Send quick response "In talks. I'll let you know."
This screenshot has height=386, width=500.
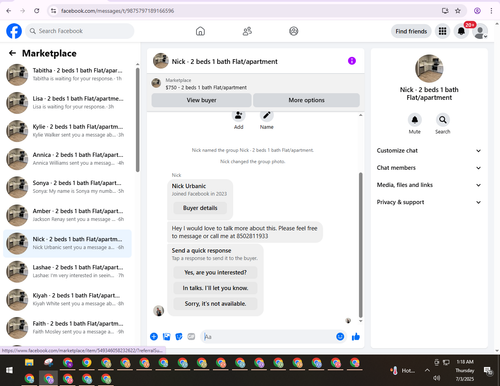tap(215, 288)
